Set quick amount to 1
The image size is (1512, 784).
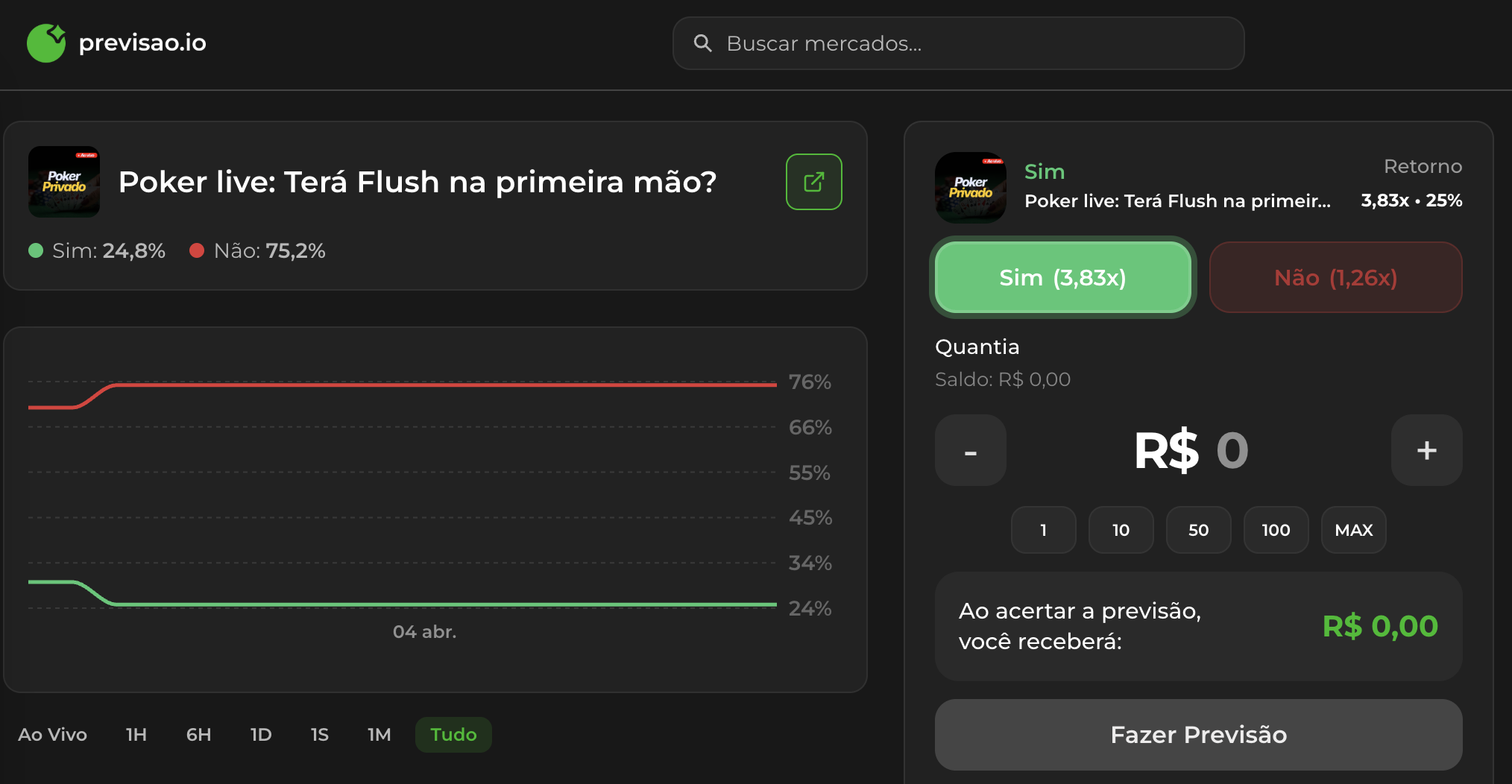1043,530
